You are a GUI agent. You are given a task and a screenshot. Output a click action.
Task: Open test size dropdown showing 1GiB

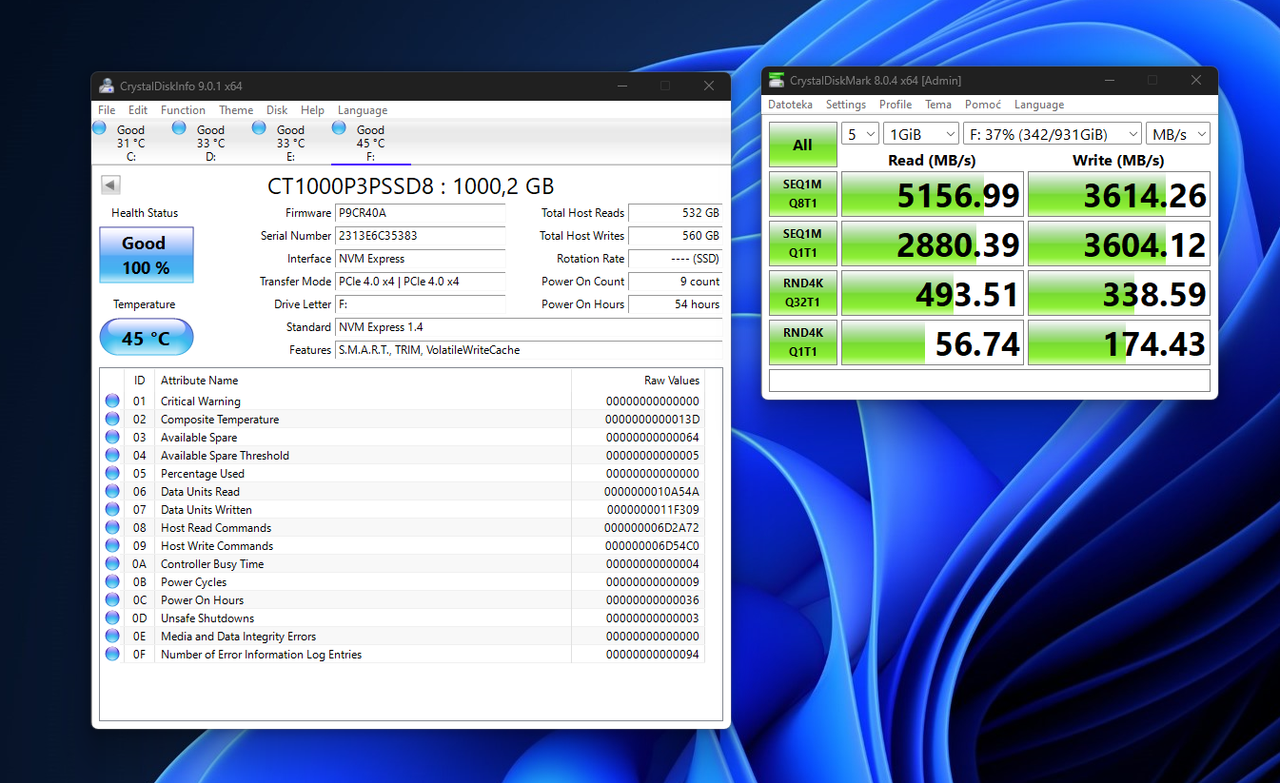pyautogui.click(x=921, y=134)
